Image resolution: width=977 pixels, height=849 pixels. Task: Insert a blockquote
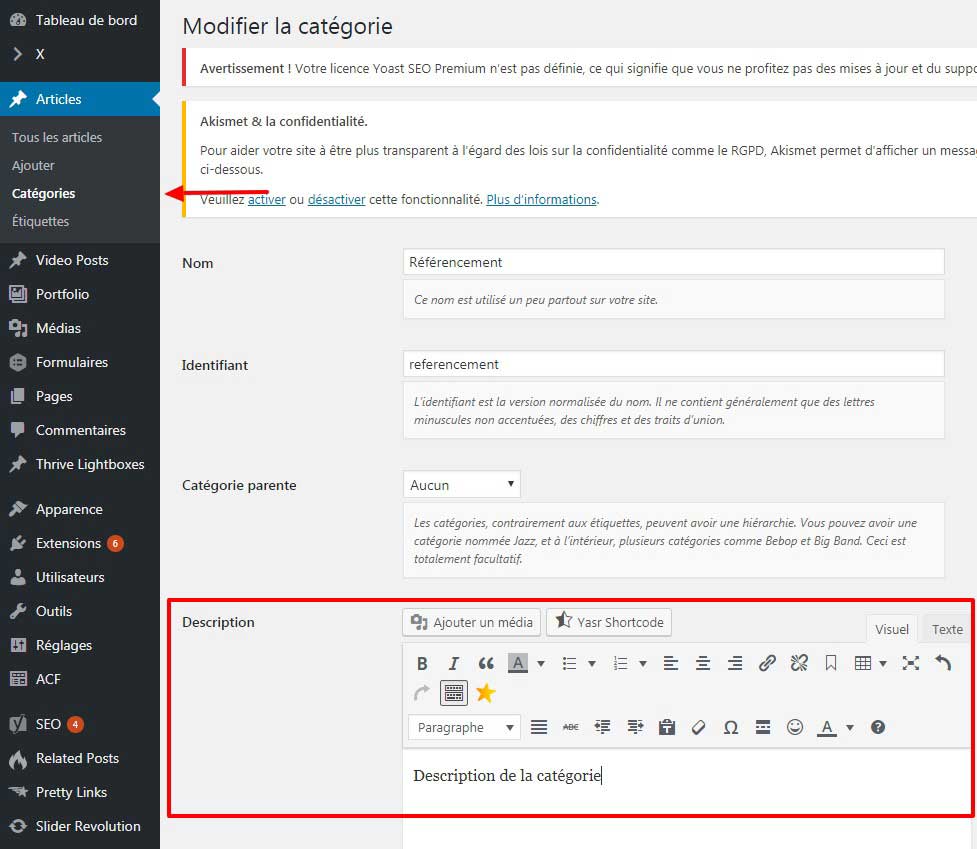486,663
